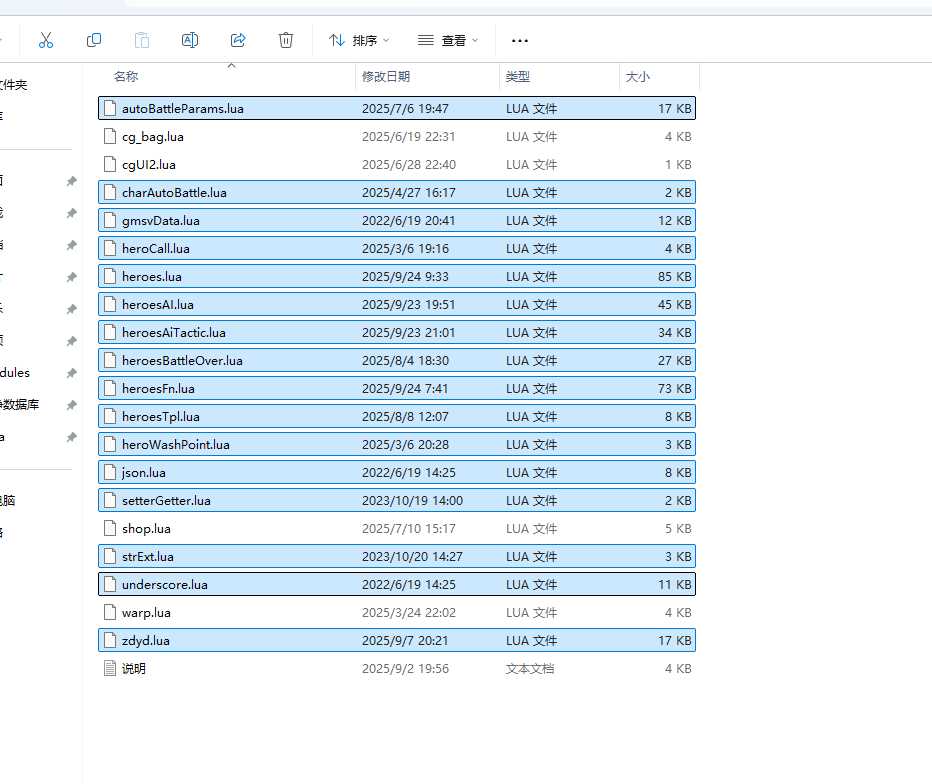
Task: Select the file name zdyd.lua
Action: 146,640
